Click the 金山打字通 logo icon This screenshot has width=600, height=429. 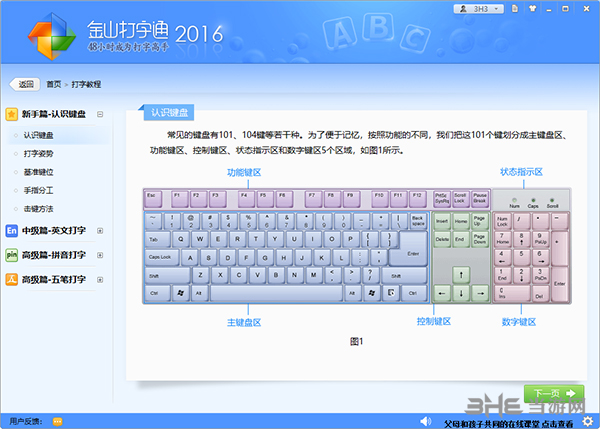click(52, 36)
